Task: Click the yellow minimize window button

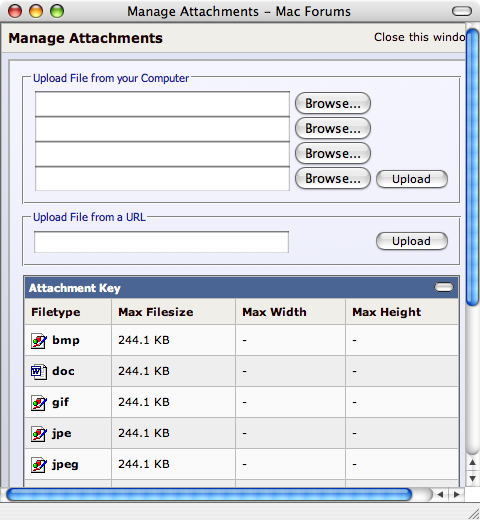Action: pos(36,11)
